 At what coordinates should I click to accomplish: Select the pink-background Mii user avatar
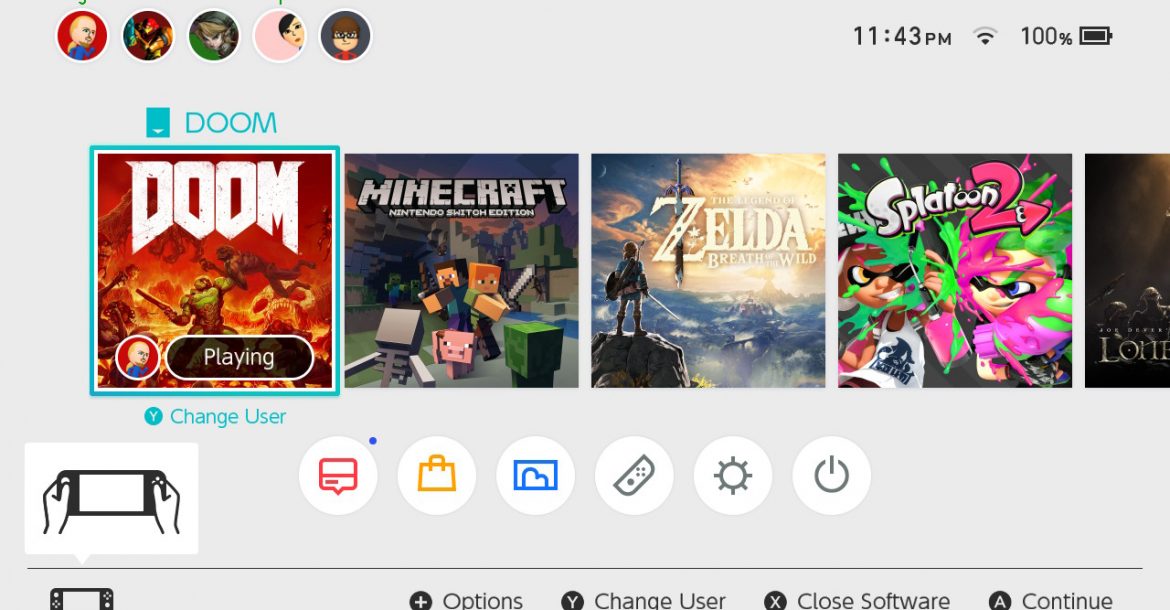click(280, 37)
